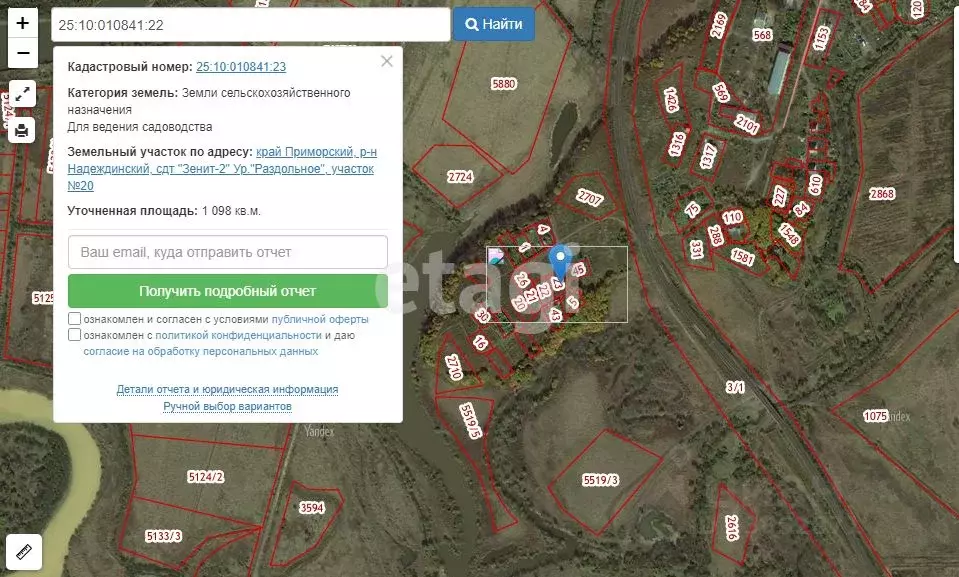Open Детали отчета и юридическая информация
This screenshot has width=959, height=577.
228,389
